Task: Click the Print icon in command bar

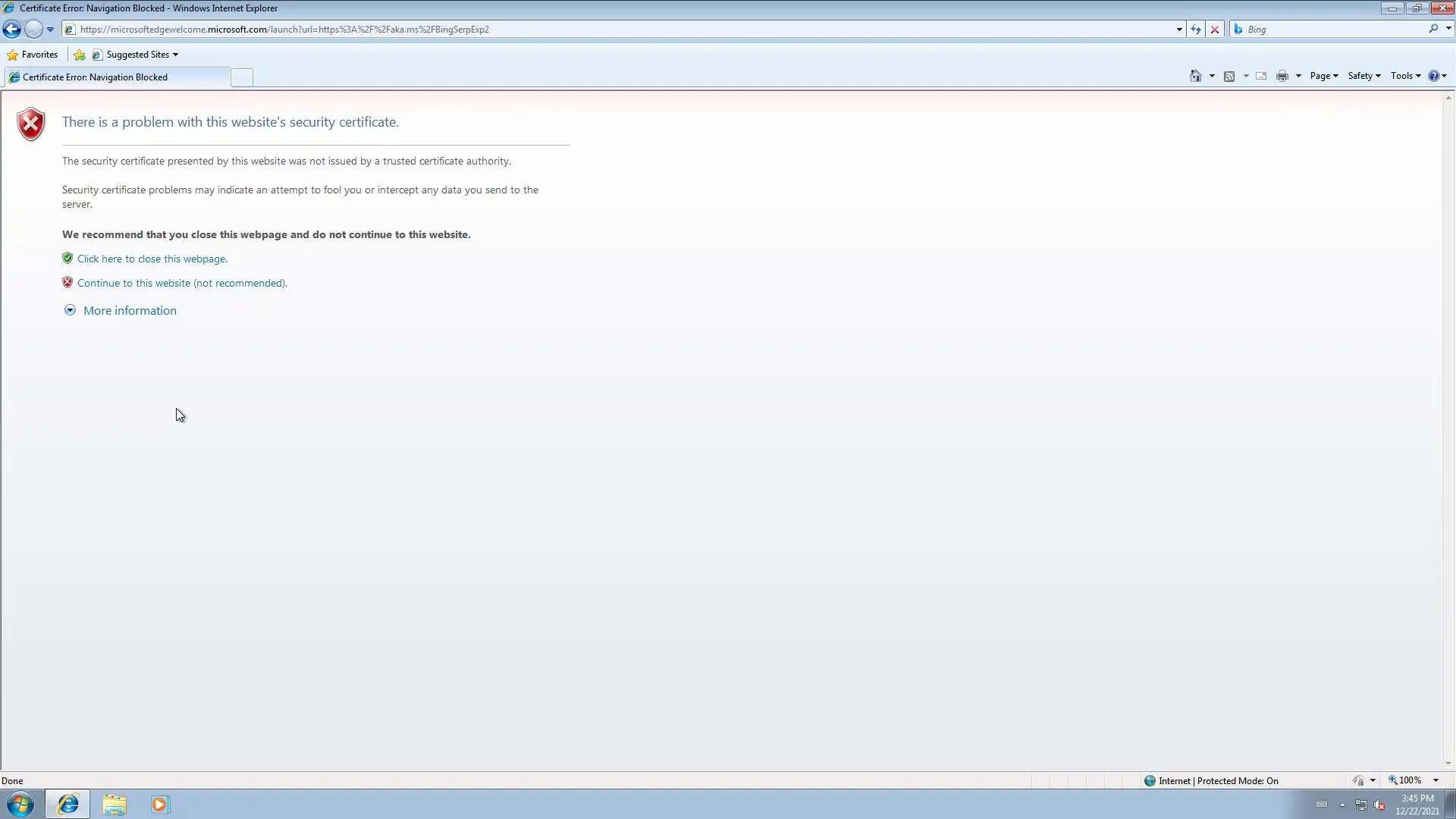Action: click(x=1282, y=76)
